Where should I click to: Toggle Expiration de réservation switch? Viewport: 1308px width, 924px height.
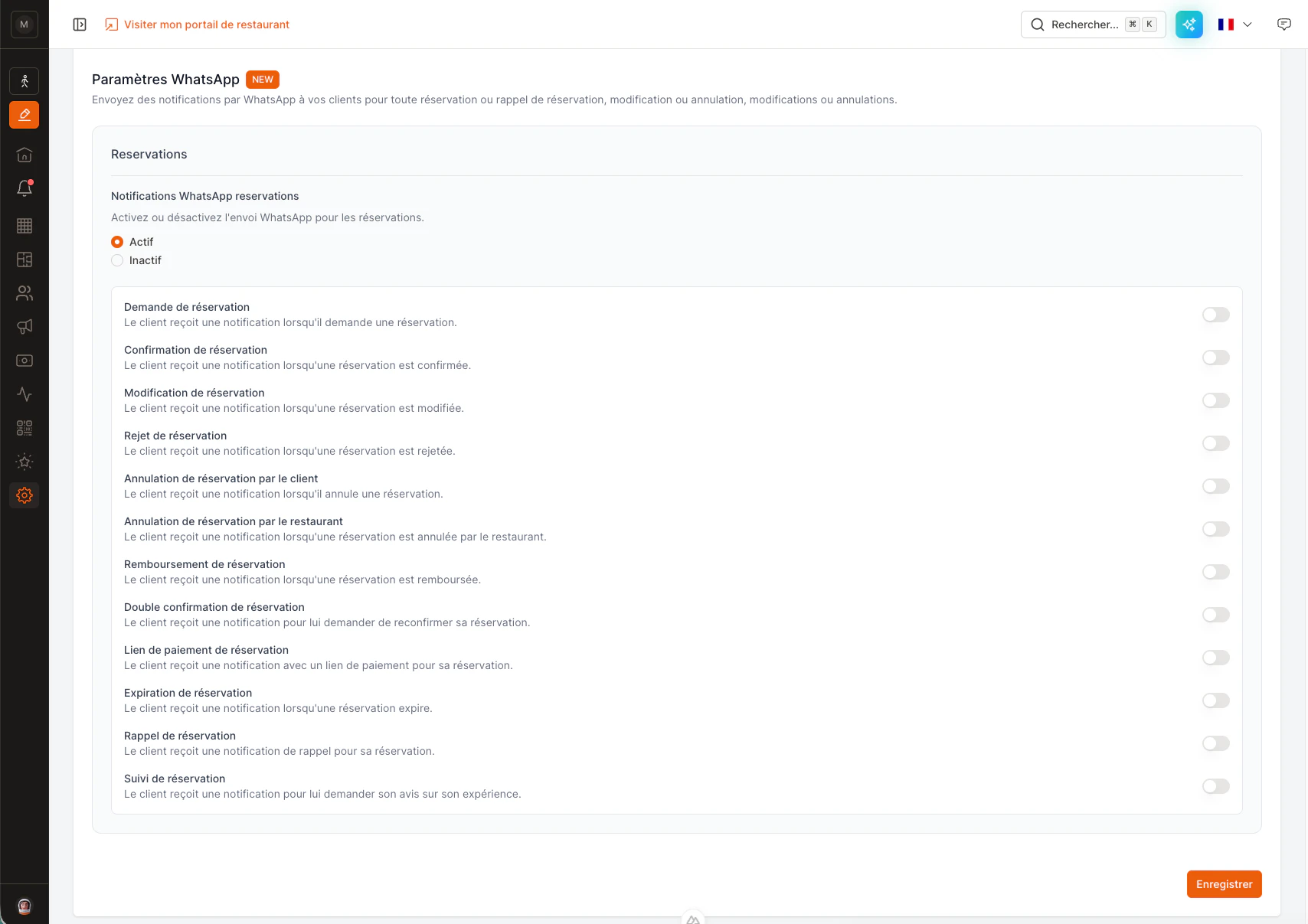[x=1216, y=700]
